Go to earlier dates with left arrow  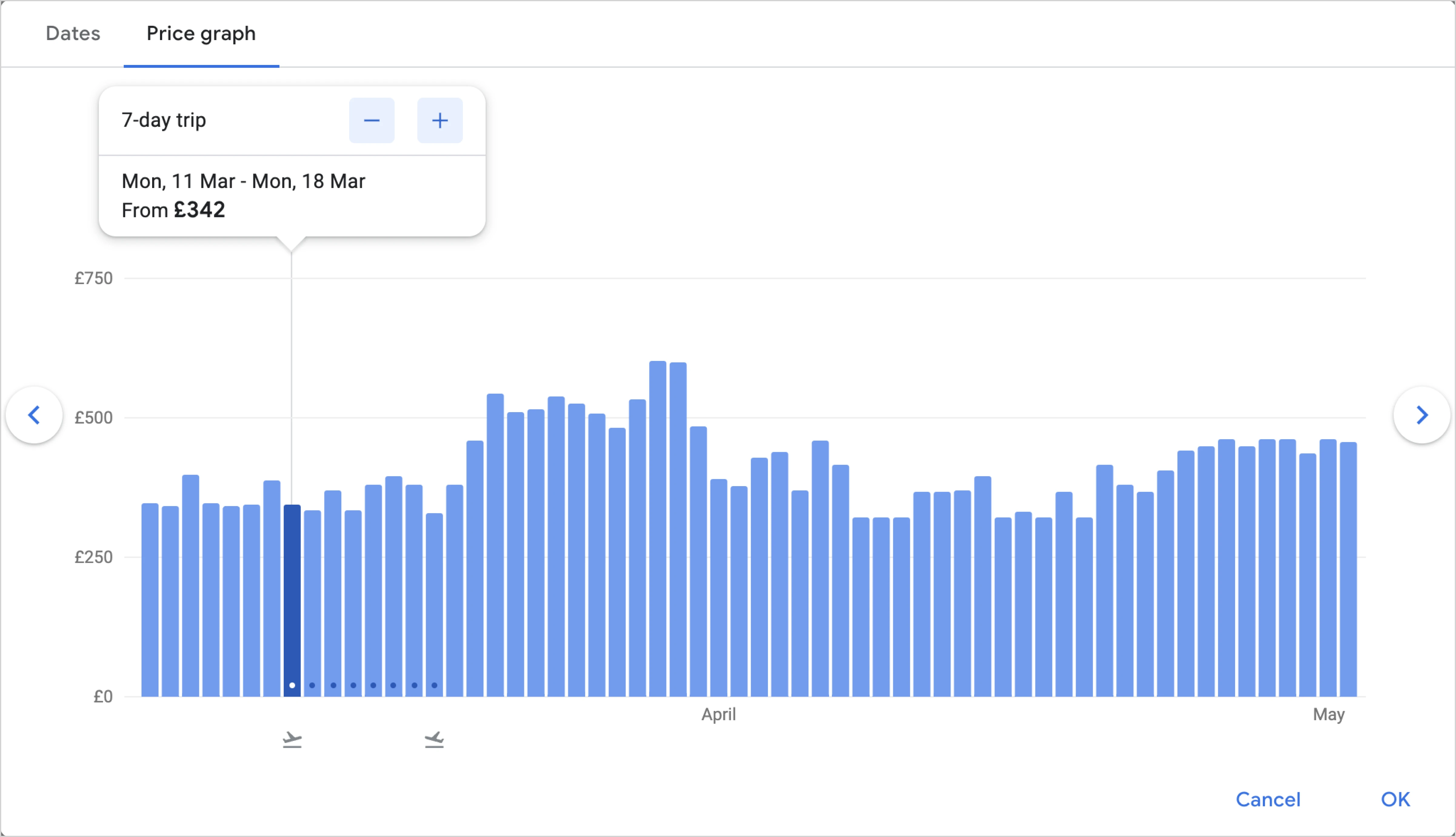point(35,415)
